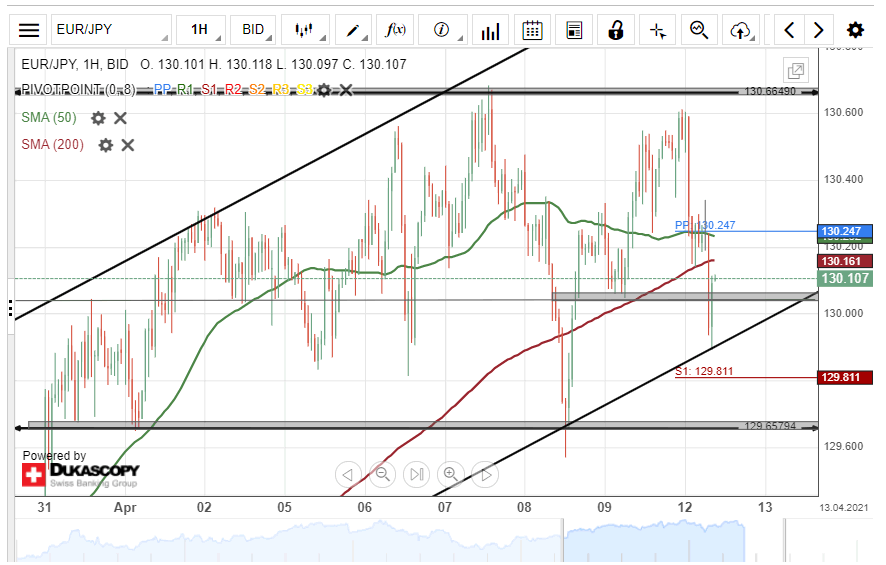Expand the 1H timeframe dropdown
886x565 pixels.
tap(199, 30)
